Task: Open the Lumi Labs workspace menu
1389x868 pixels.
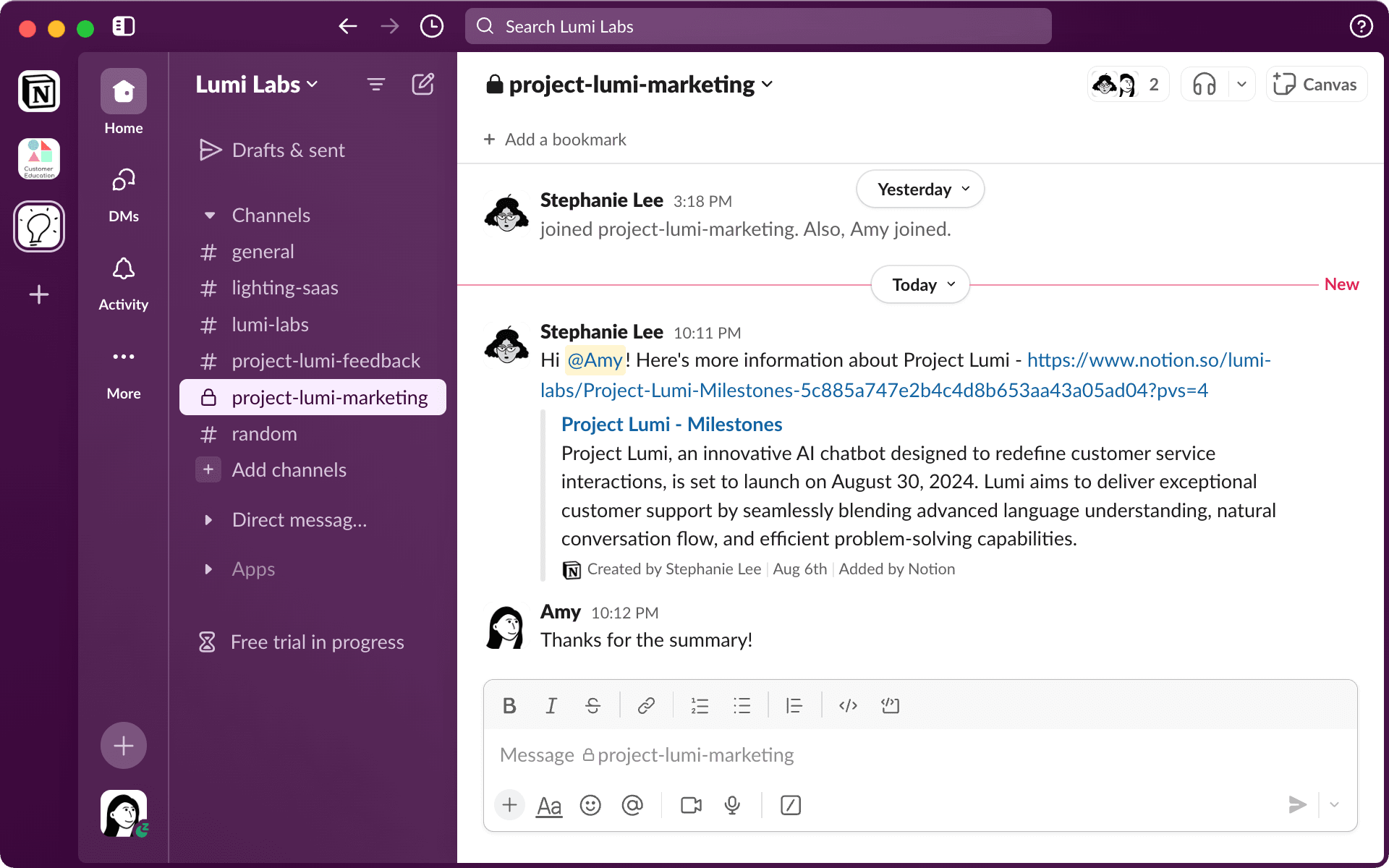Action: 256,84
